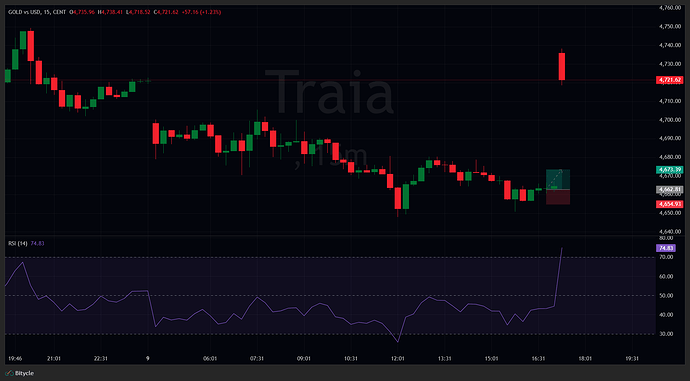Click the Low value L4,718.52

click(x=138, y=12)
